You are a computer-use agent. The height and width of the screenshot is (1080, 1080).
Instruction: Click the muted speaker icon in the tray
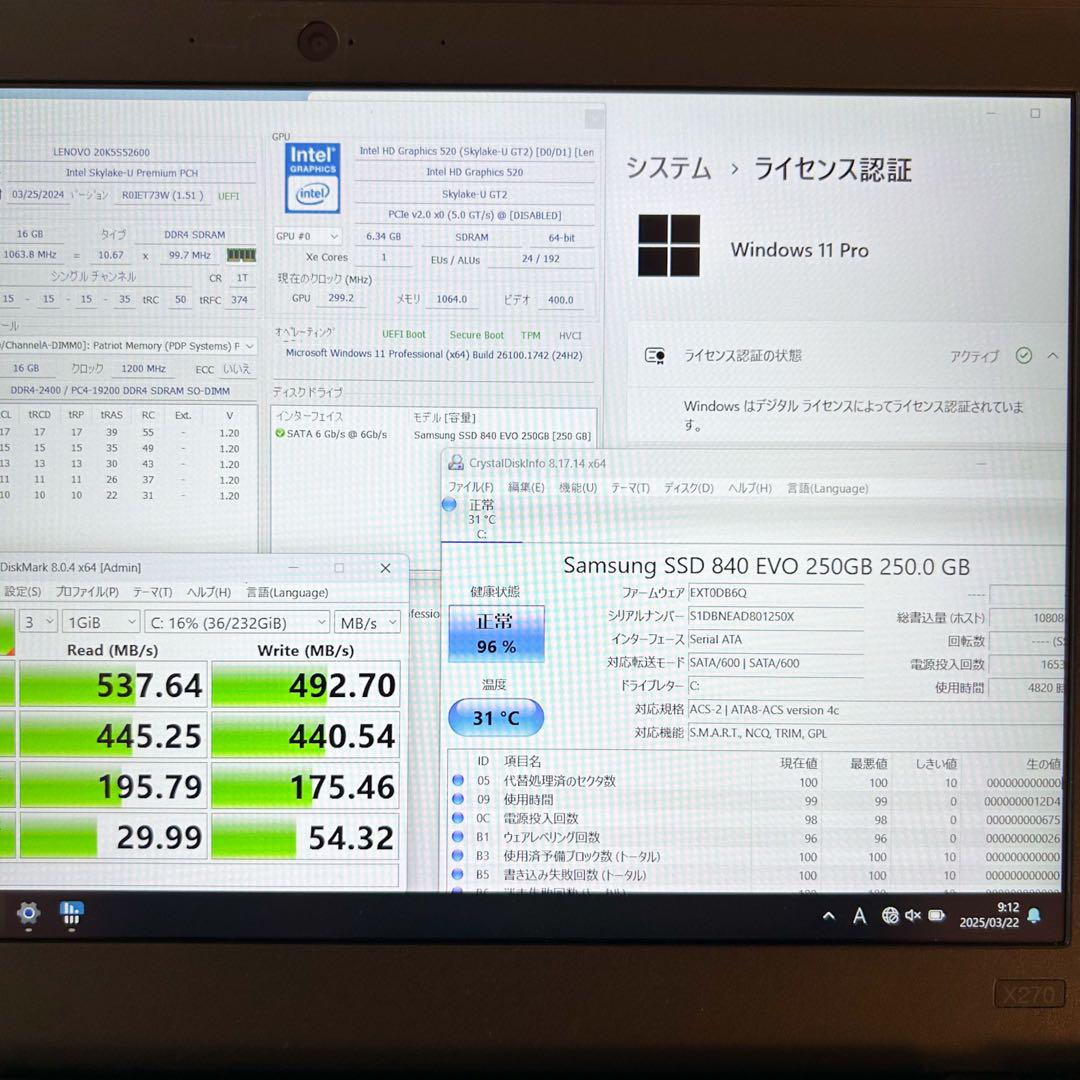[913, 915]
